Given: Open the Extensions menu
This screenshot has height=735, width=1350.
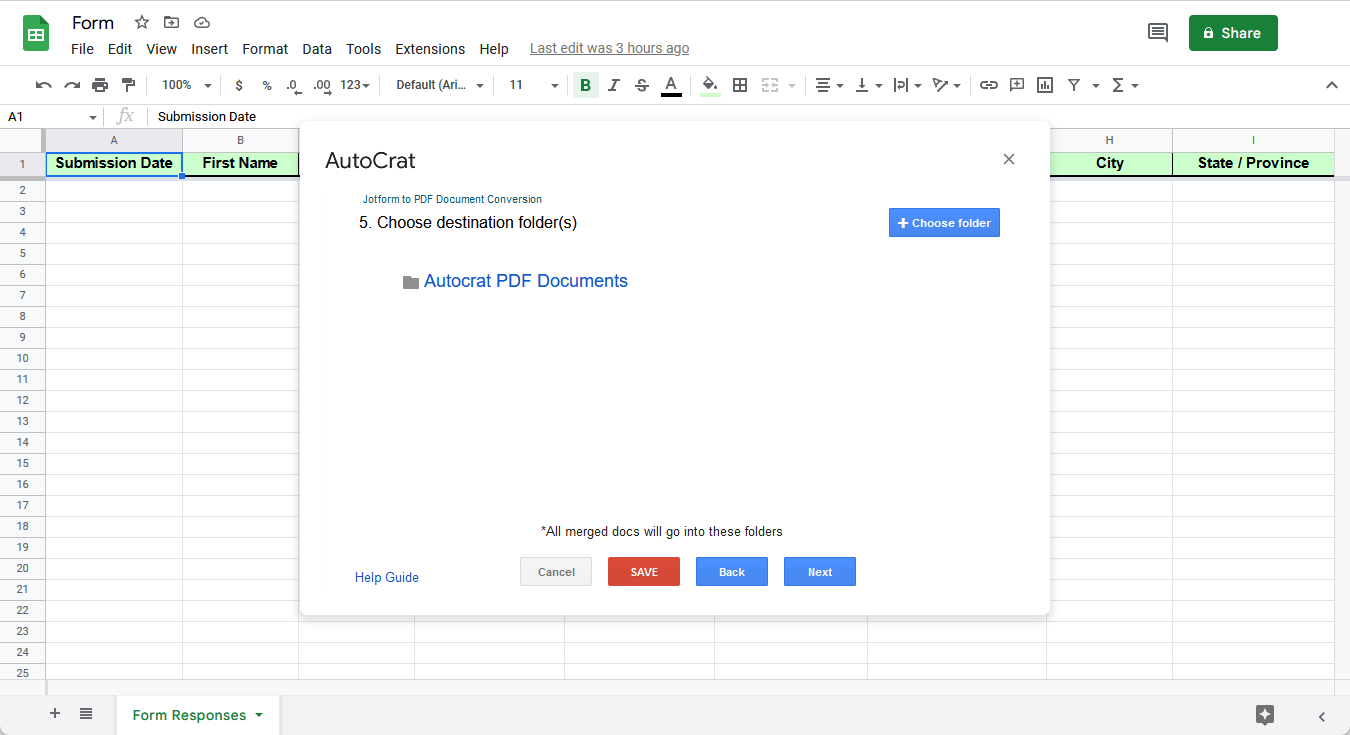Looking at the screenshot, I should pos(430,49).
